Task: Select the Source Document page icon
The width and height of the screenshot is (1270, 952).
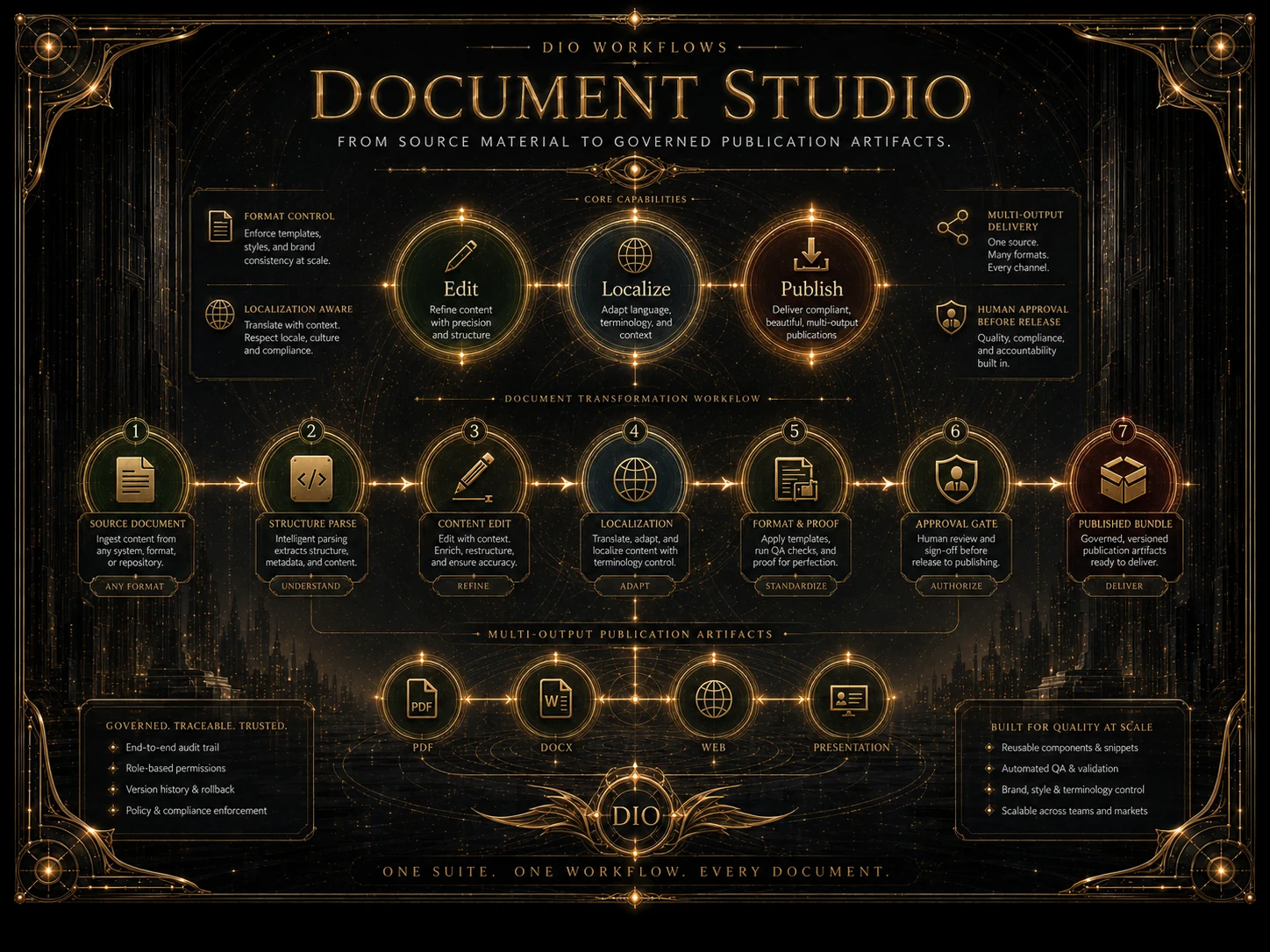Action: [x=135, y=480]
